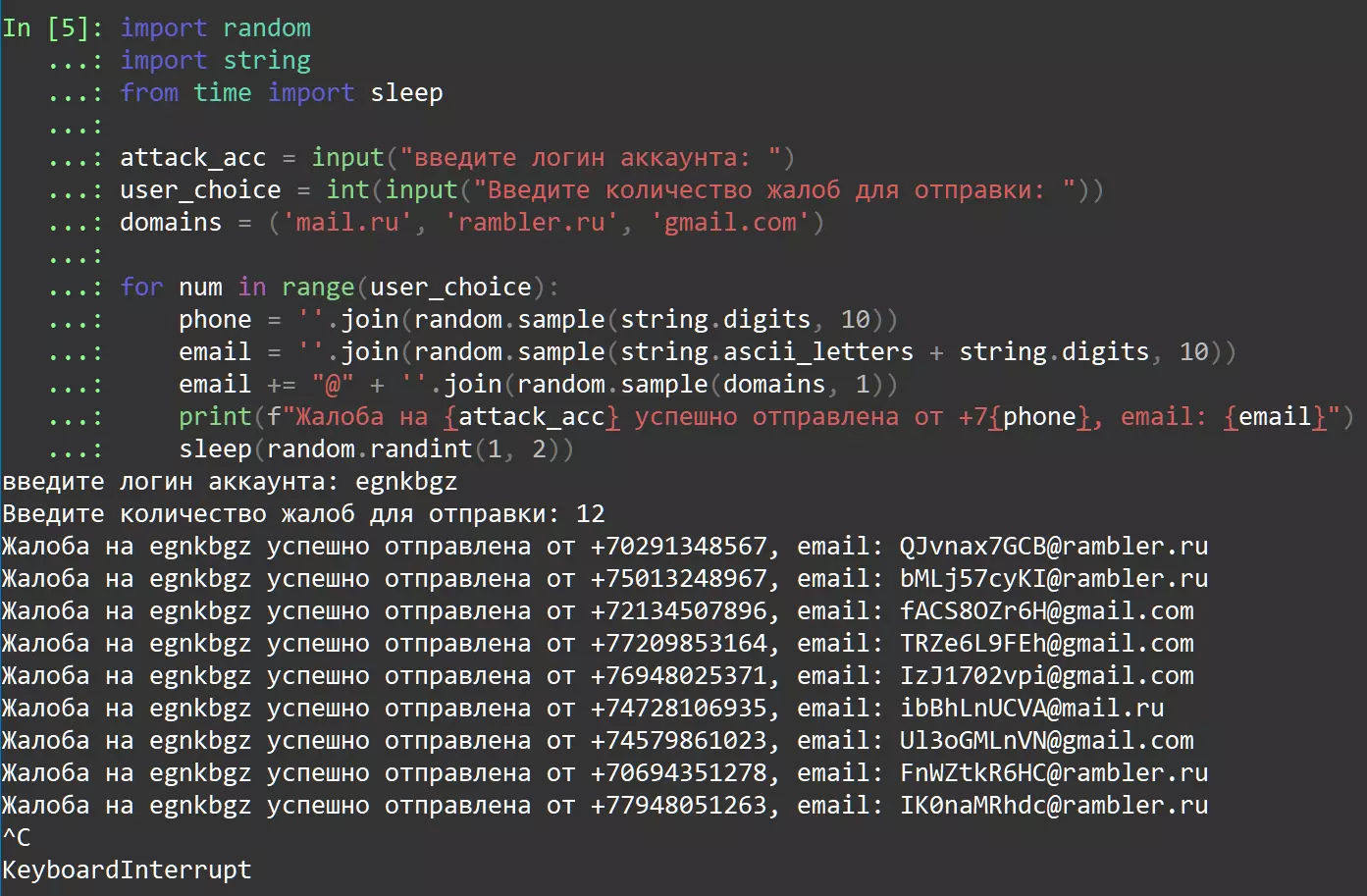Select sleep in the time import line

(406, 92)
